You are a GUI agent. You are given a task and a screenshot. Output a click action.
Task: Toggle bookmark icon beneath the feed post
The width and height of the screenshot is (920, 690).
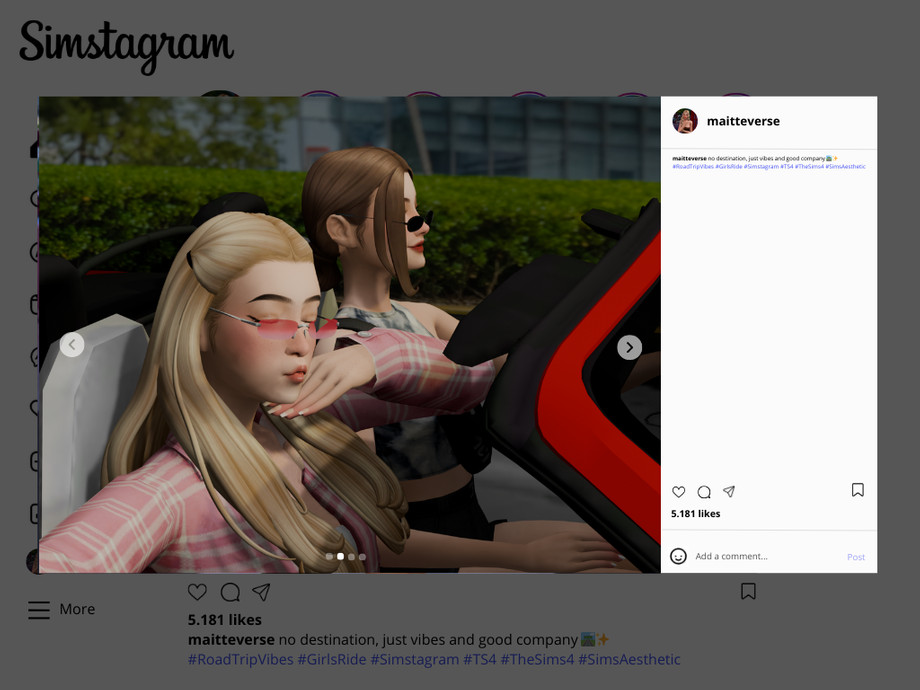748,592
